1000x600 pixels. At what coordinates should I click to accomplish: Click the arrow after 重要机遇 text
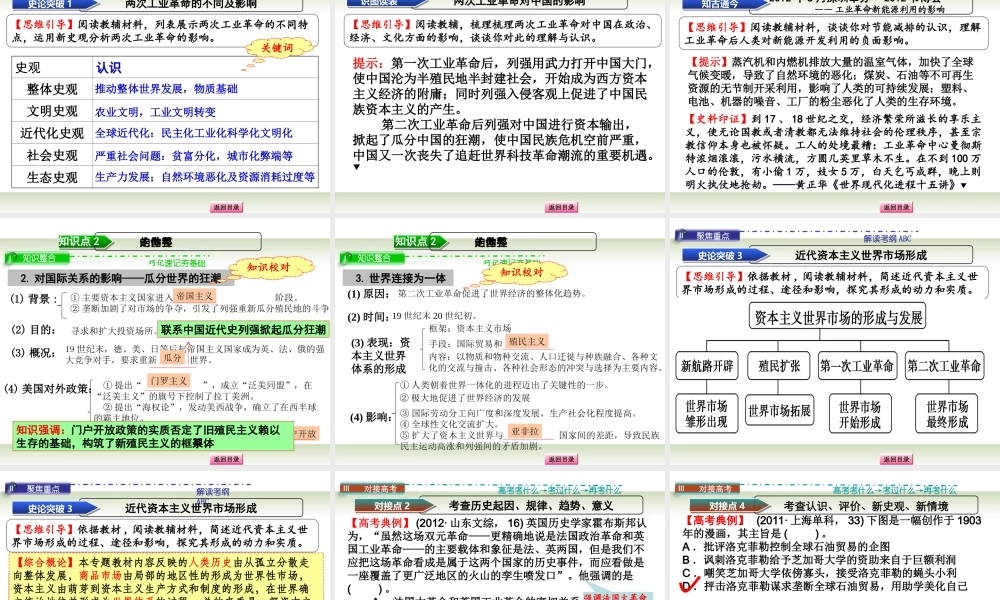point(357,167)
